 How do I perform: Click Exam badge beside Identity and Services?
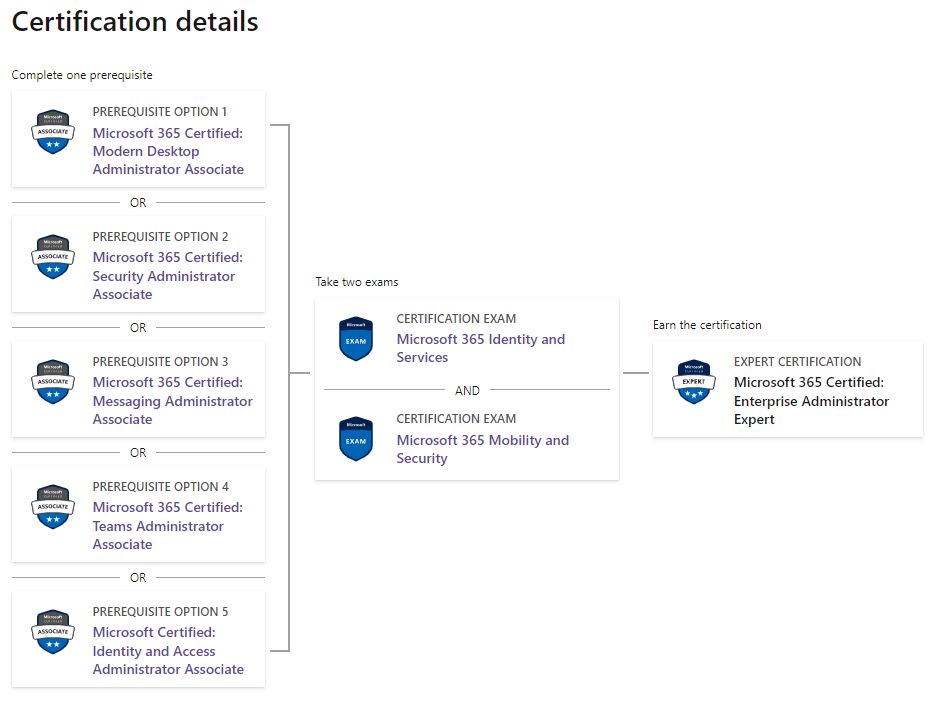point(356,339)
